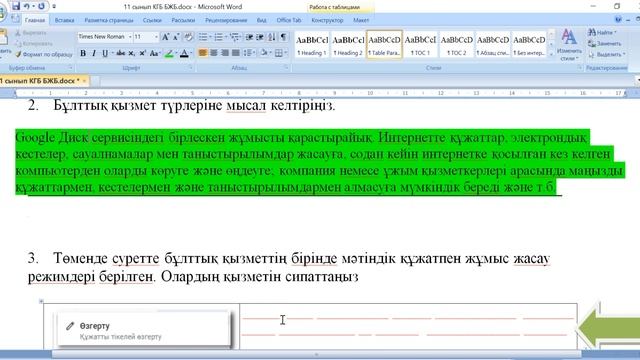Decrease paragraph indent

[249, 37]
